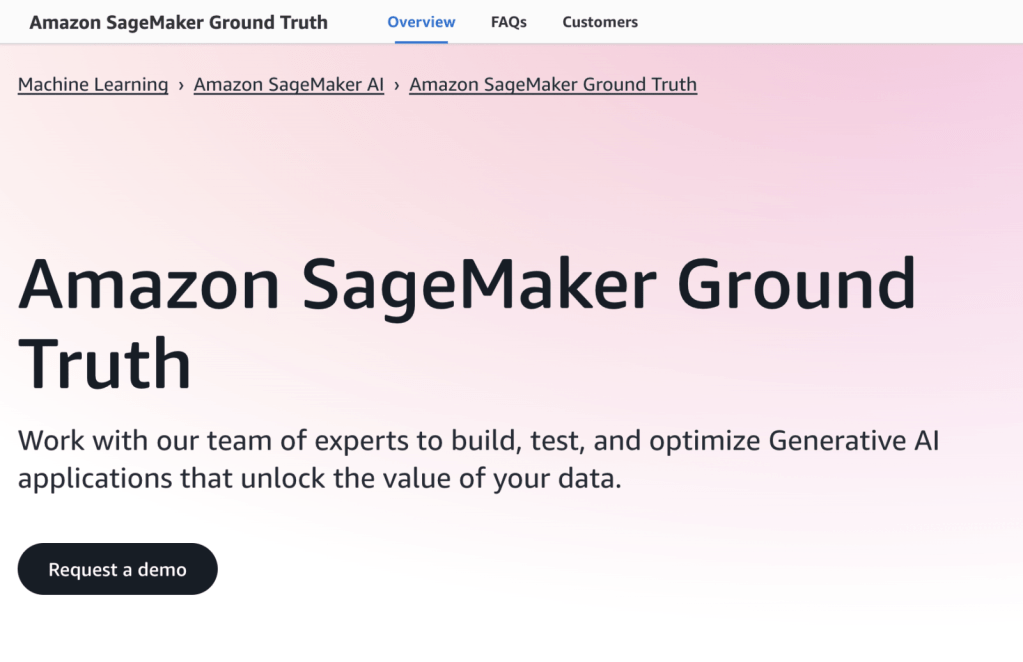Click the chevron after Machine Learning breadcrumb
Screen dimensions: 1023x662
pyautogui.click(x=181, y=85)
